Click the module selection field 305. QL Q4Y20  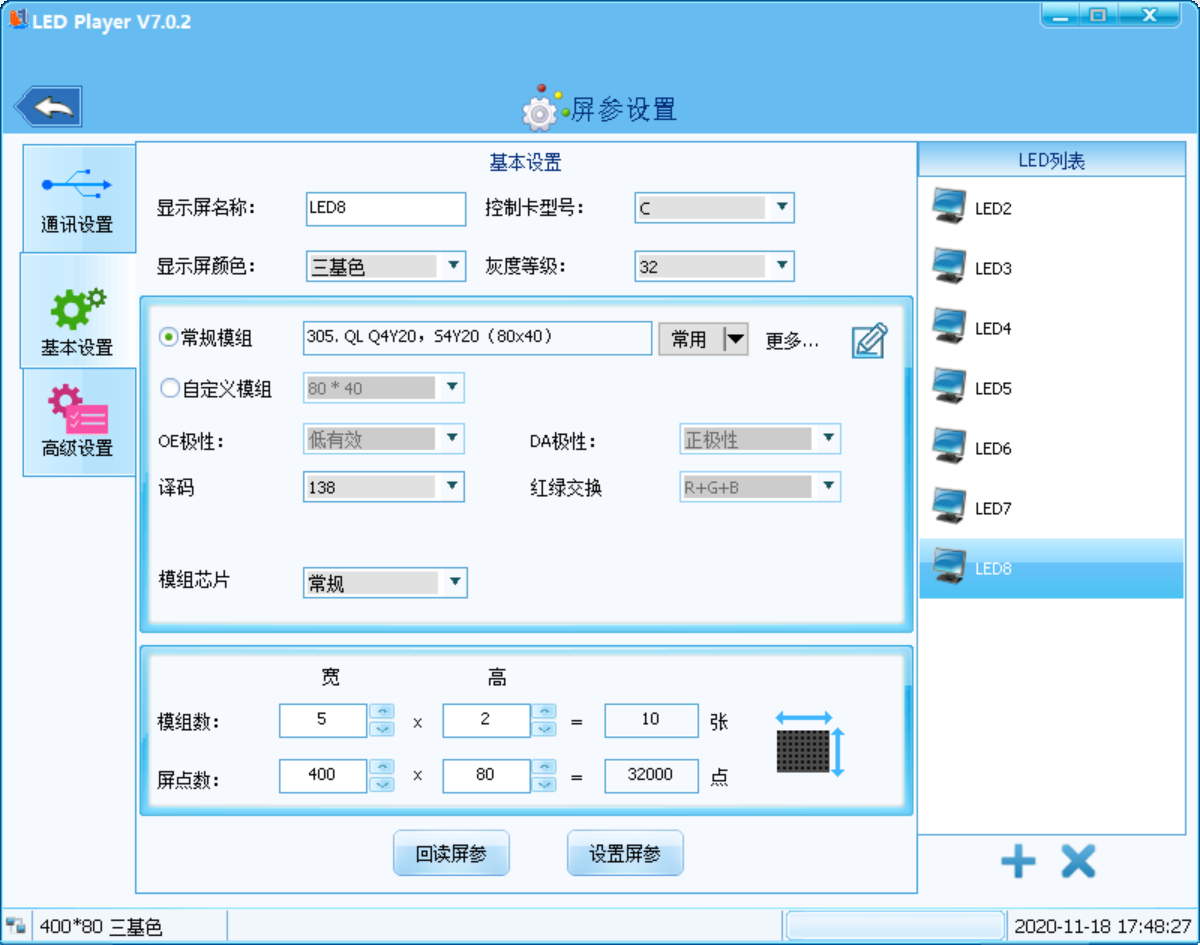coord(478,338)
